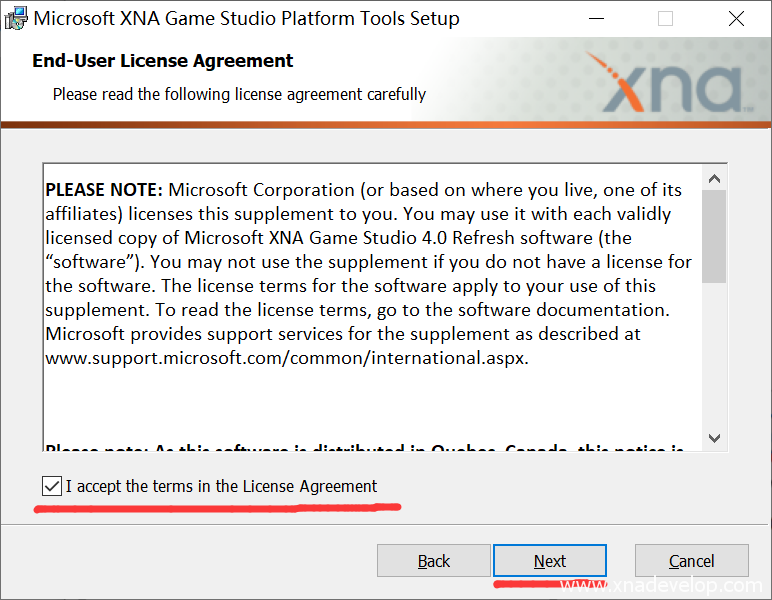Click the license scrollbar thumb

pyautogui.click(x=714, y=235)
